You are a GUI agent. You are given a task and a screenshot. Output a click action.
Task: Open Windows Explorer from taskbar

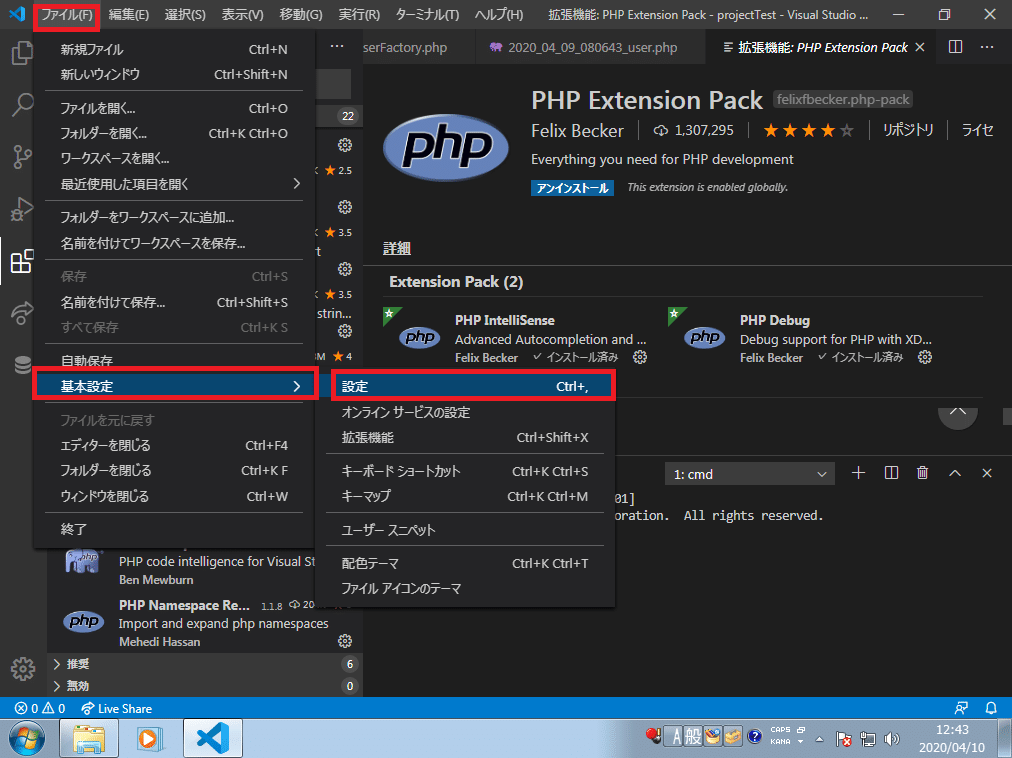click(x=88, y=739)
